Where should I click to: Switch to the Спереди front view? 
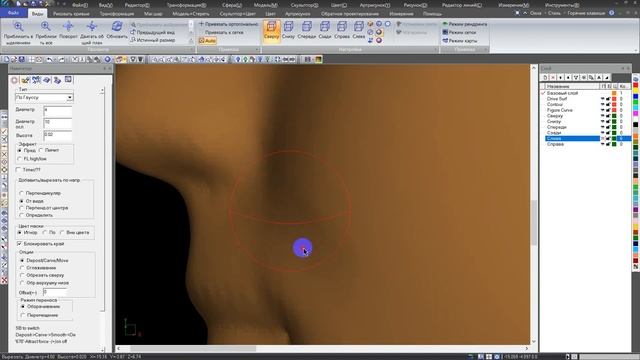click(x=307, y=31)
